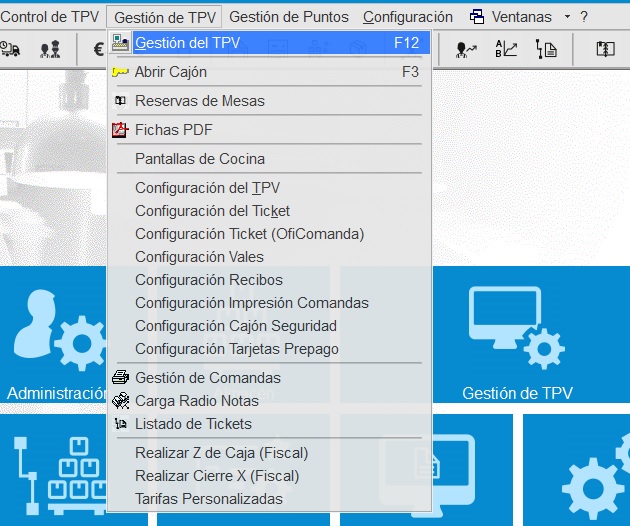This screenshot has width=630, height=526.
Task: Open Tarifas Personalizadas
Action: pyautogui.click(x=270, y=499)
